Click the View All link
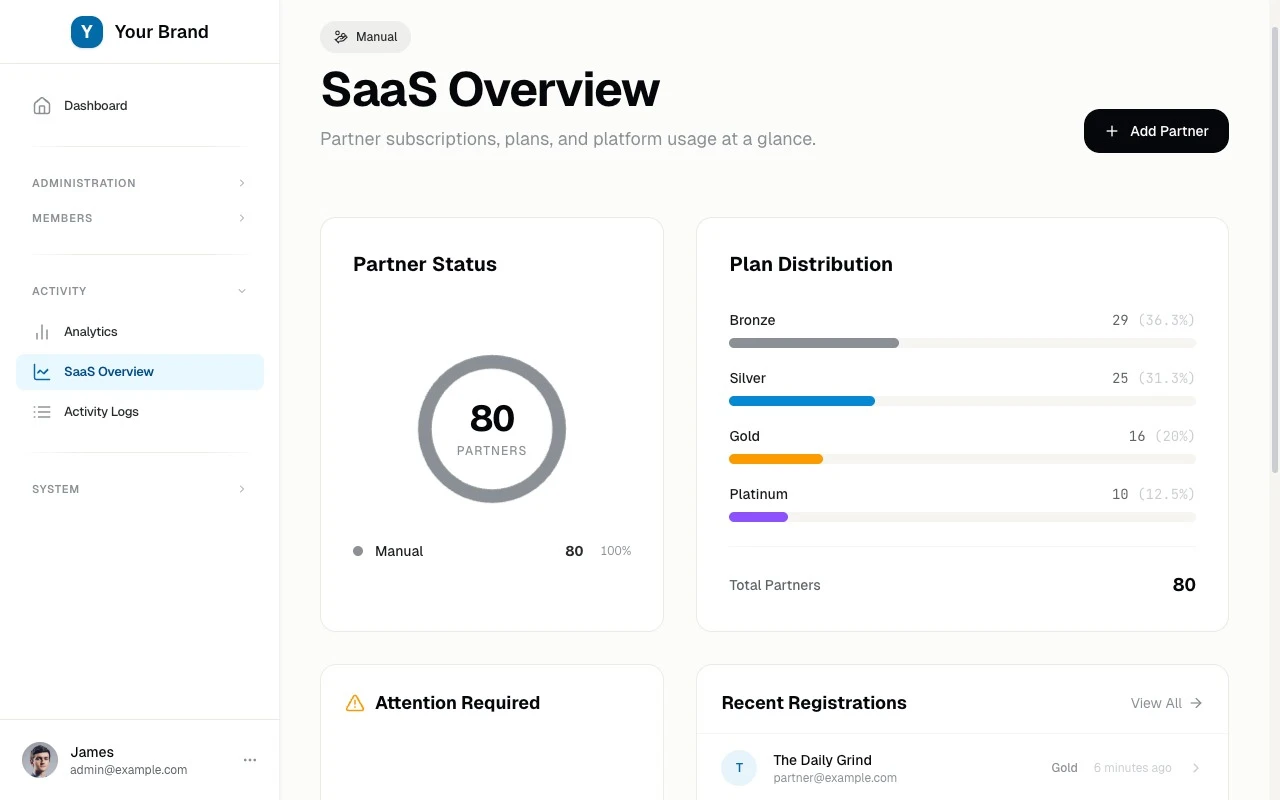Screen dimensions: 1280x800 [x=1166, y=703]
